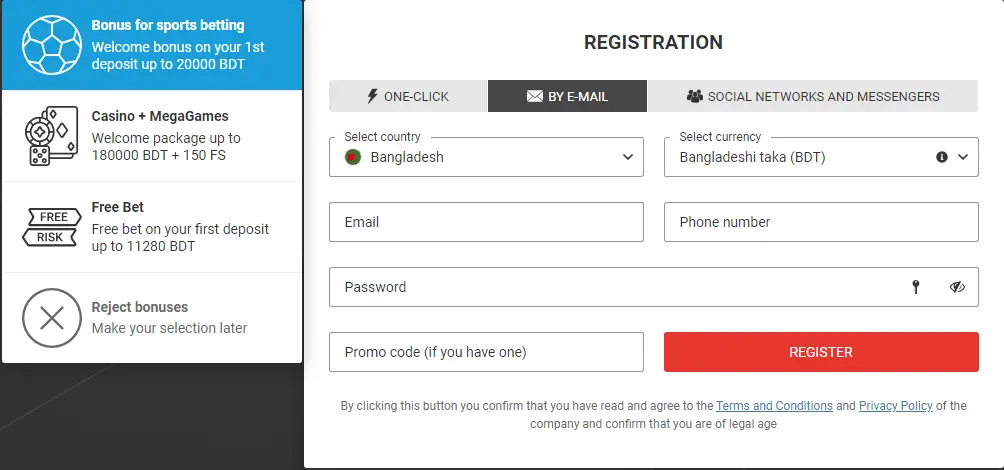Click the Bangladesh flag icon
Viewport: 1004px width, 470px height.
[x=352, y=157]
